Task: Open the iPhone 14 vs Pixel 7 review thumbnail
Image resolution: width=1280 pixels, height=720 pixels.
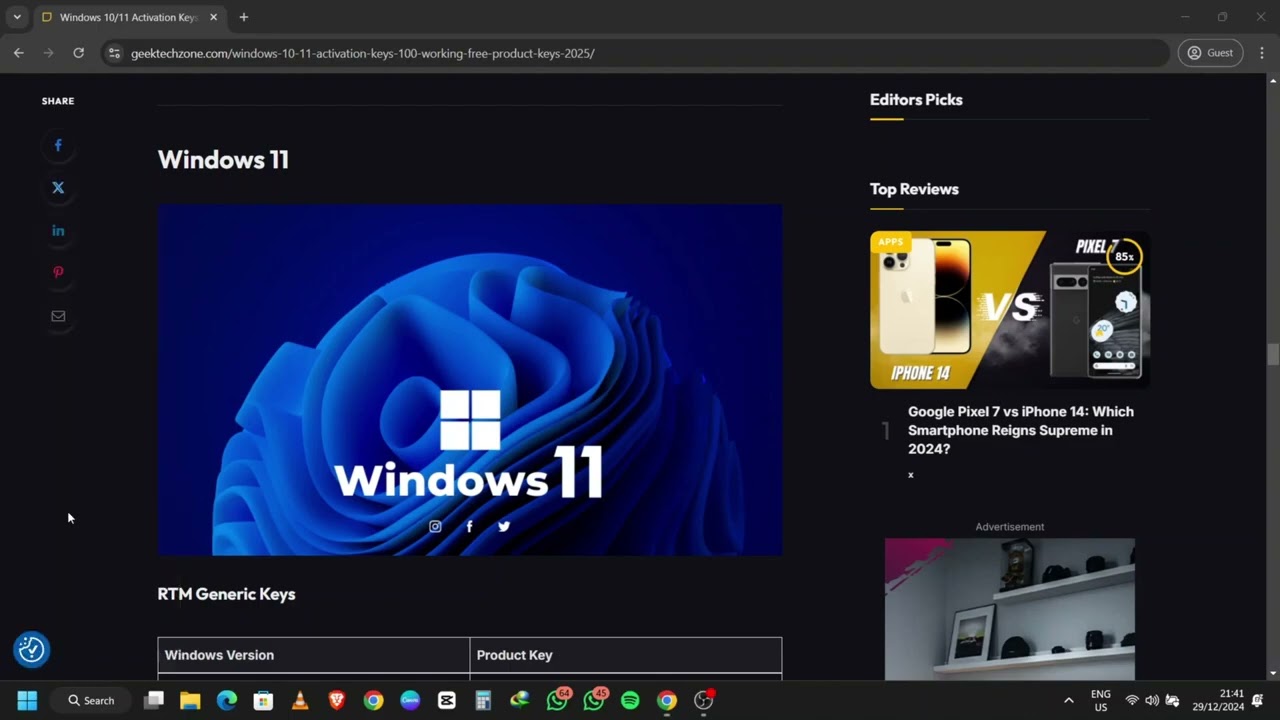Action: pyautogui.click(x=1010, y=310)
